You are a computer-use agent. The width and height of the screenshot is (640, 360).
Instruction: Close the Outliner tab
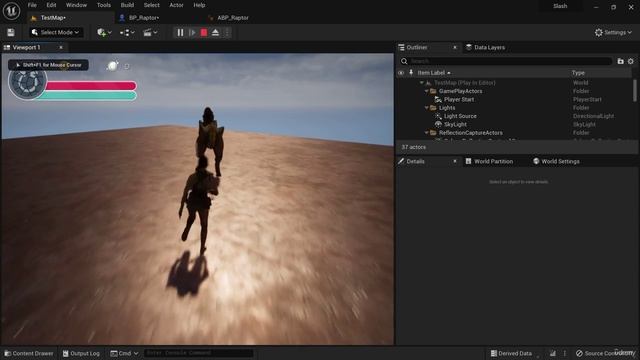pos(455,47)
